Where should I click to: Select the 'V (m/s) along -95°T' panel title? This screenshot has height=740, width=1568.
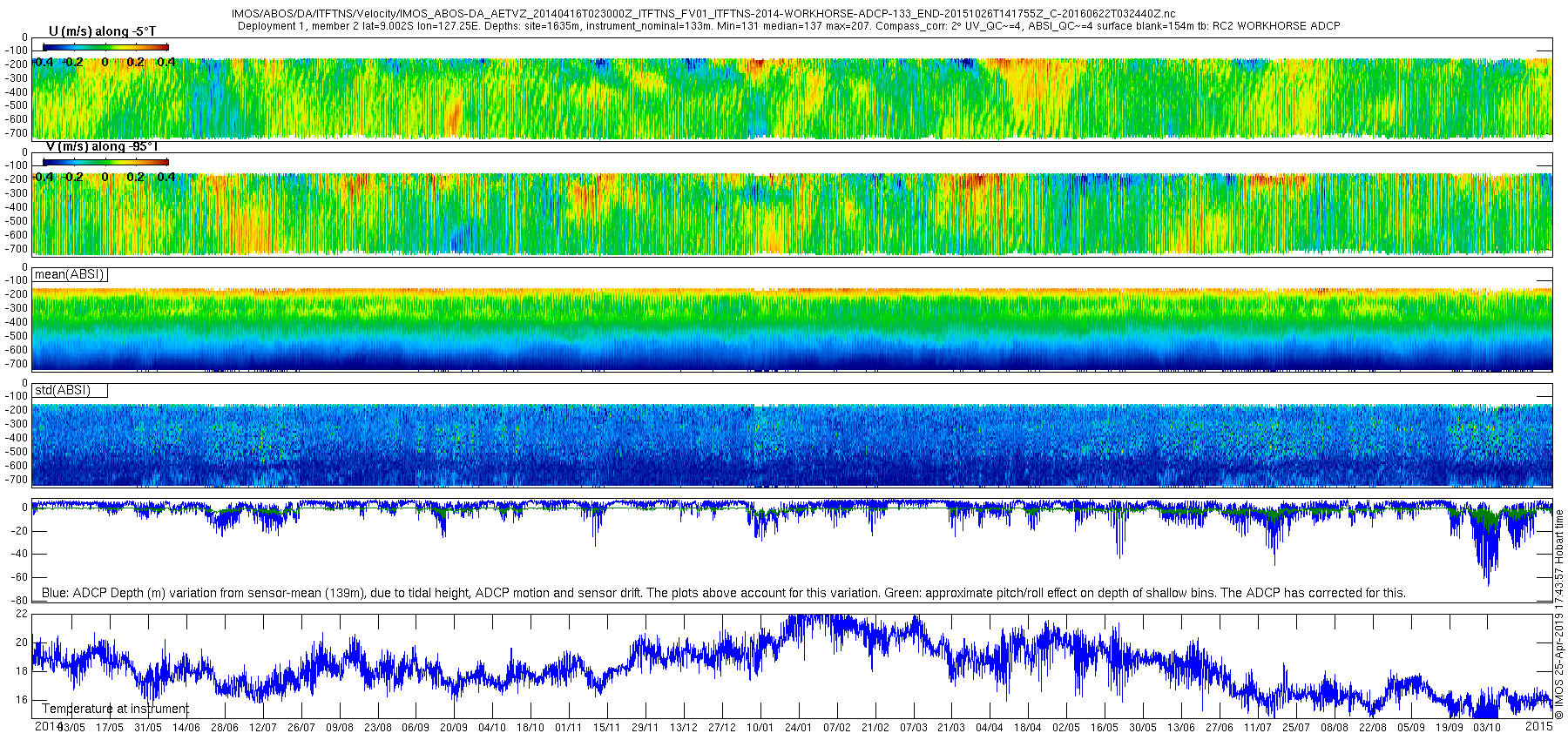pyautogui.click(x=102, y=147)
